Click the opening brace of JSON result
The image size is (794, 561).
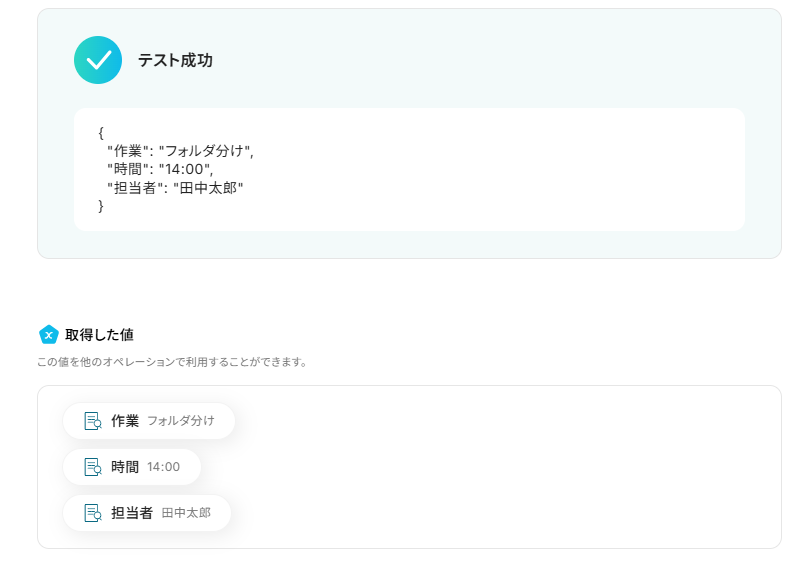tap(101, 133)
